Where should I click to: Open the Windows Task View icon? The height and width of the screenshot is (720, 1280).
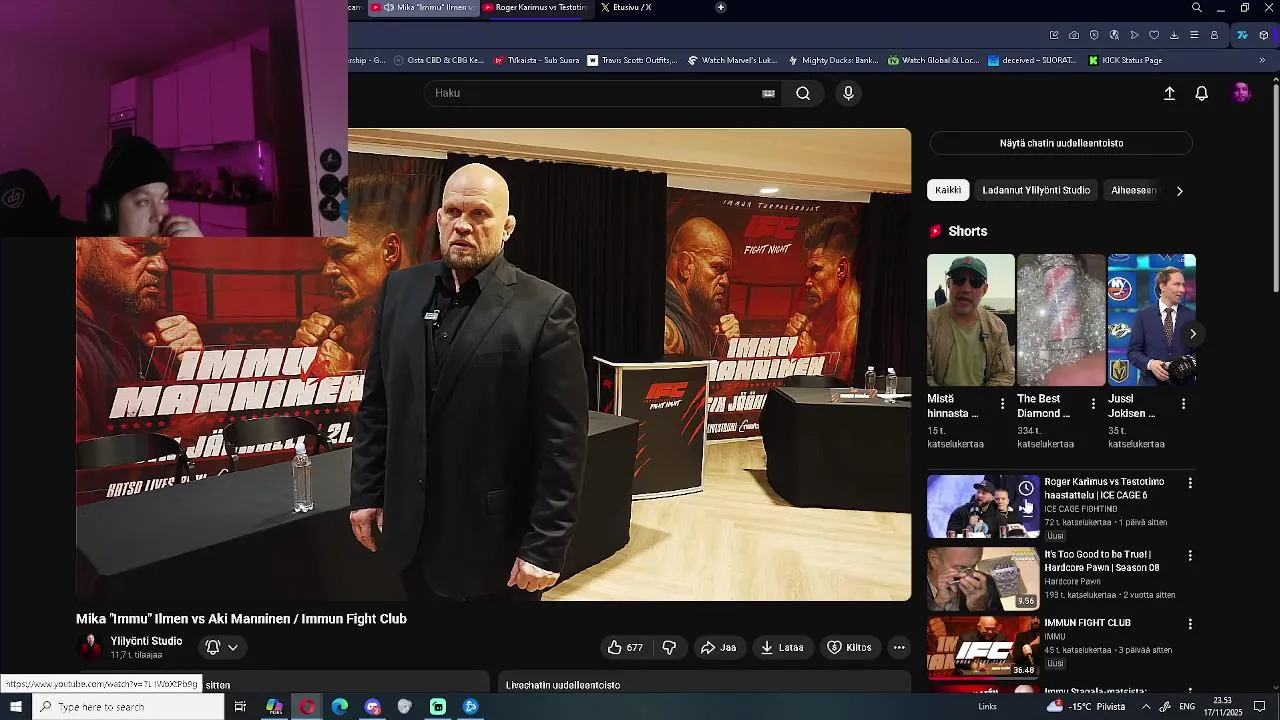tap(240, 707)
